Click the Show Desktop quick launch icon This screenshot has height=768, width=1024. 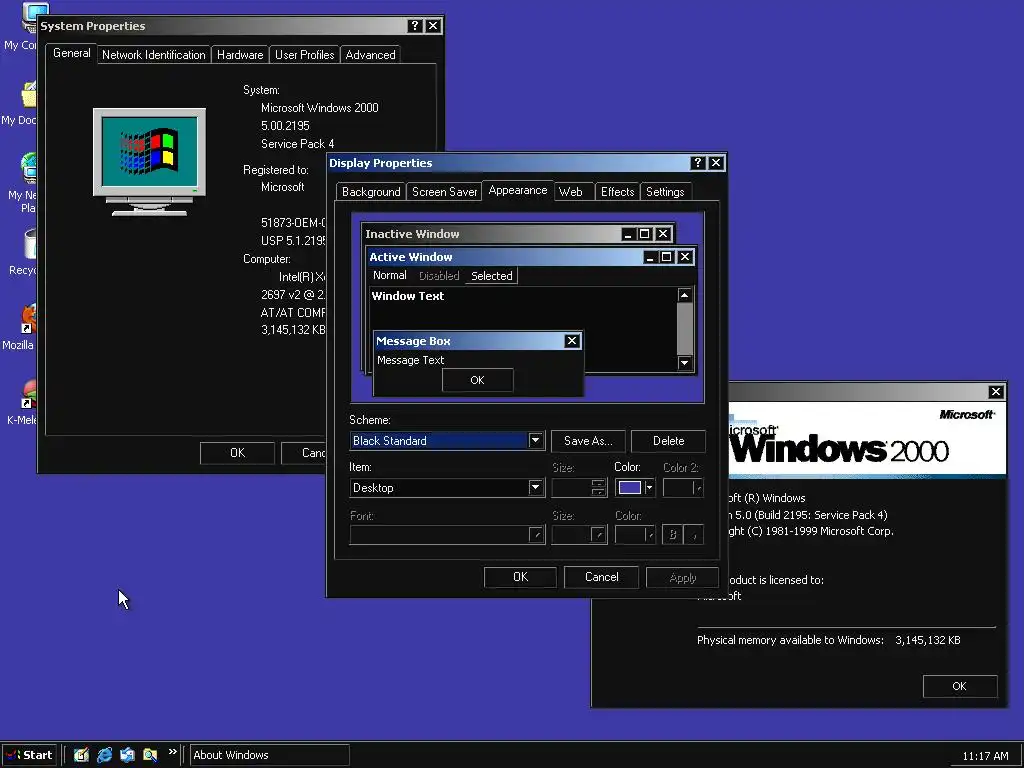[81, 755]
